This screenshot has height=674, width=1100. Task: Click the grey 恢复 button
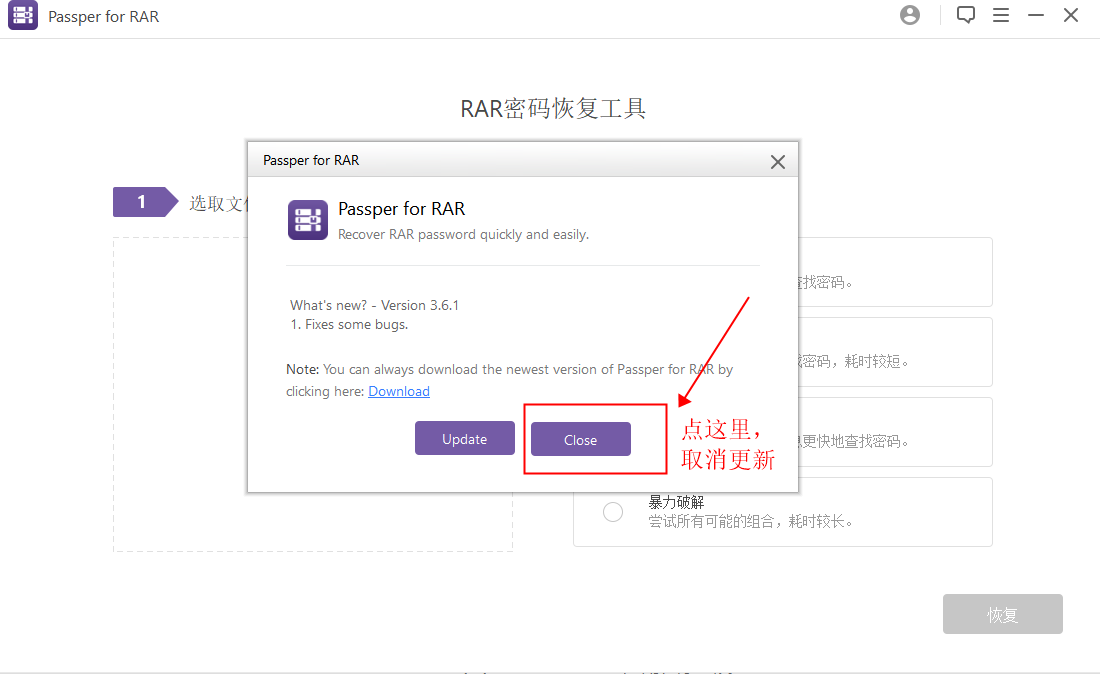pyautogui.click(x=1002, y=614)
